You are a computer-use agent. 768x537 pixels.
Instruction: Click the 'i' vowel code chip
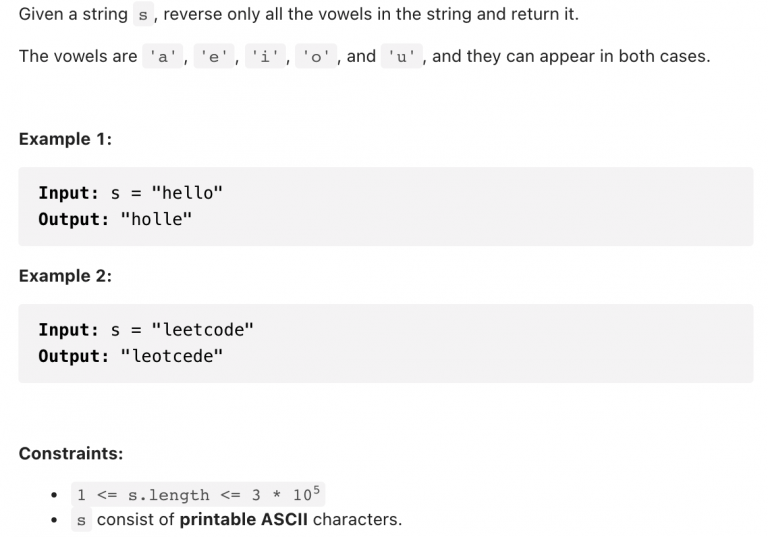tap(265, 56)
